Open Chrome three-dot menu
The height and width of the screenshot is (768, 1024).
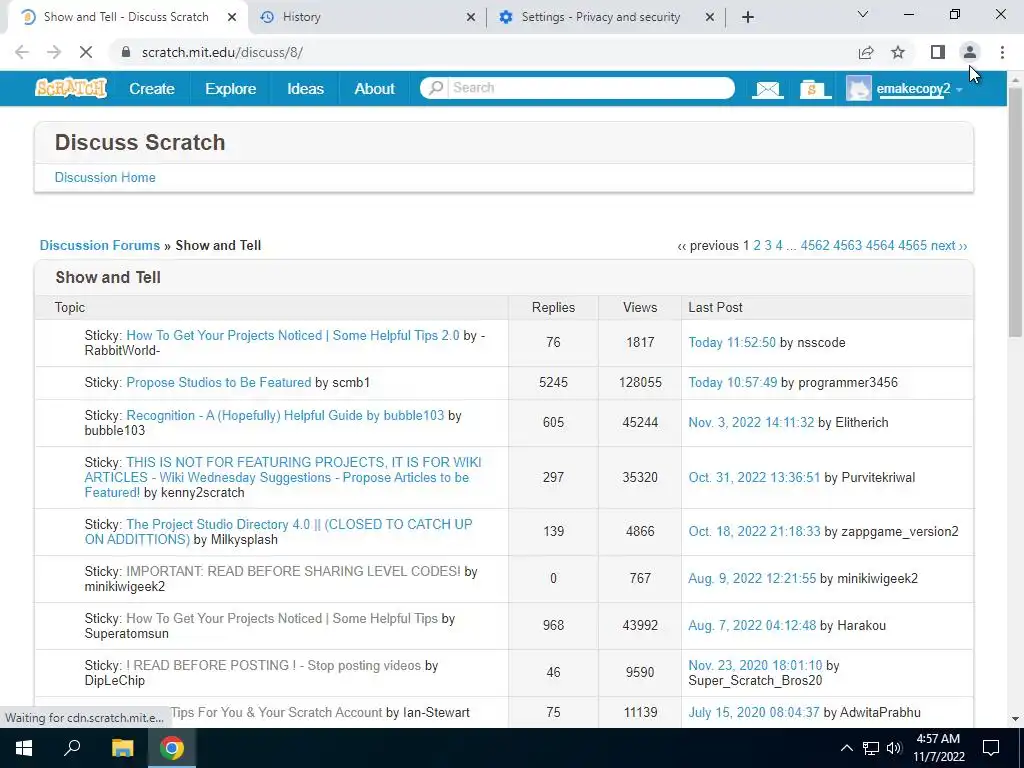pos(1002,52)
